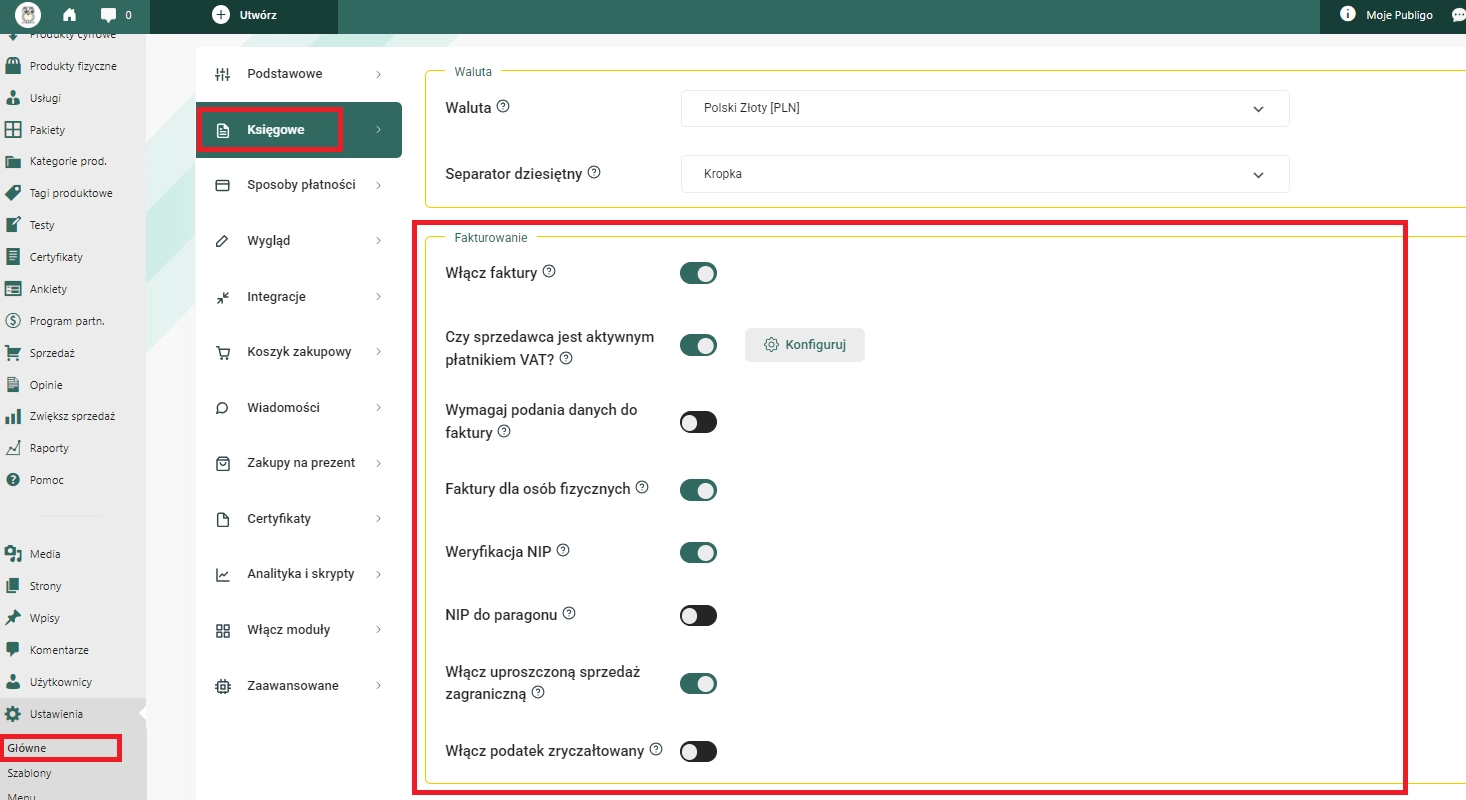
Task: Click the info icon beside Moje Publigo
Action: pos(1347,14)
